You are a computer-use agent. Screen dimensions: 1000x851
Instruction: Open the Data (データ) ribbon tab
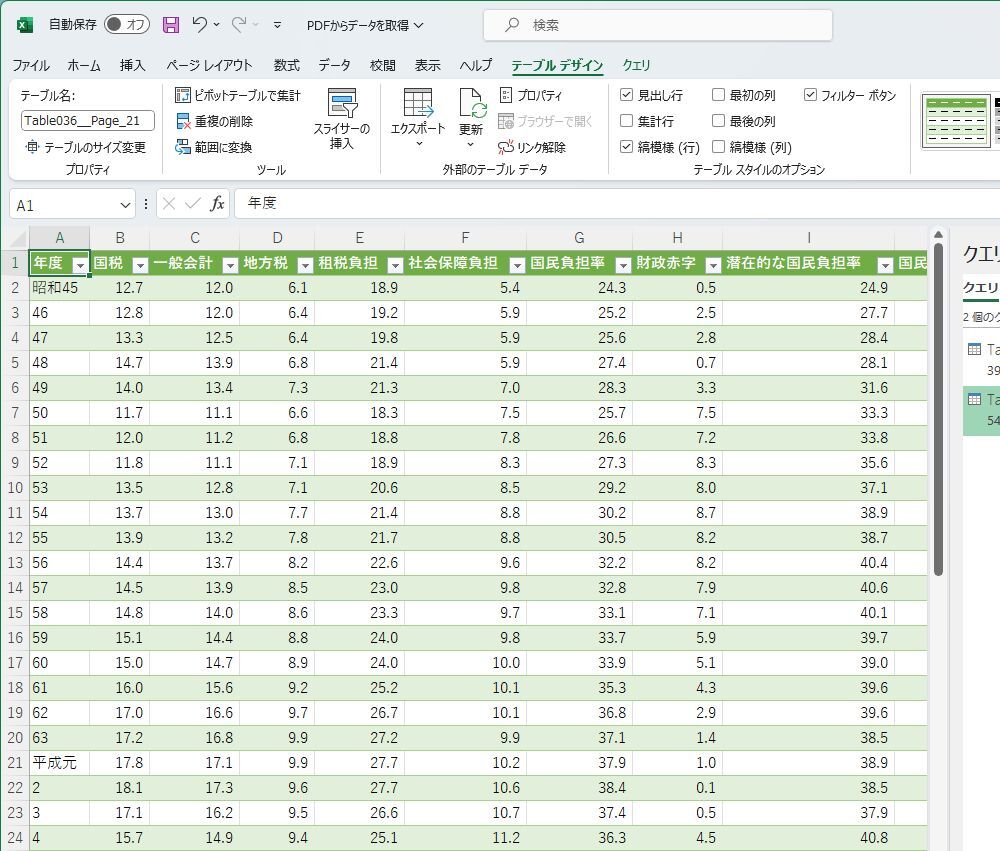pyautogui.click(x=334, y=66)
